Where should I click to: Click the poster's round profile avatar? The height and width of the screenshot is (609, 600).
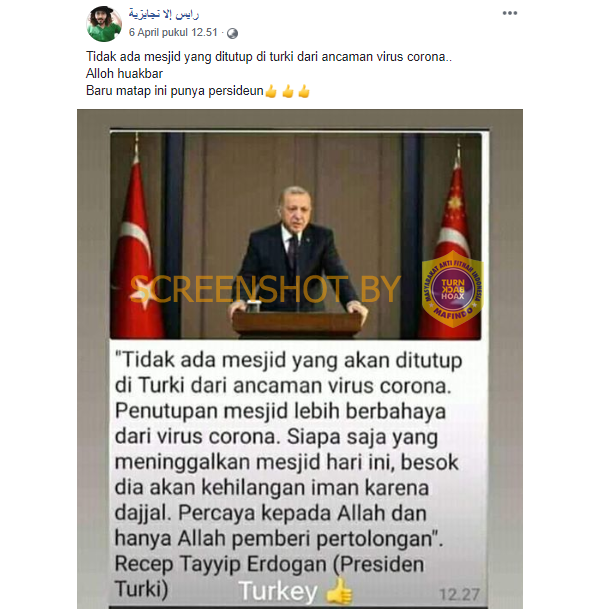(104, 24)
